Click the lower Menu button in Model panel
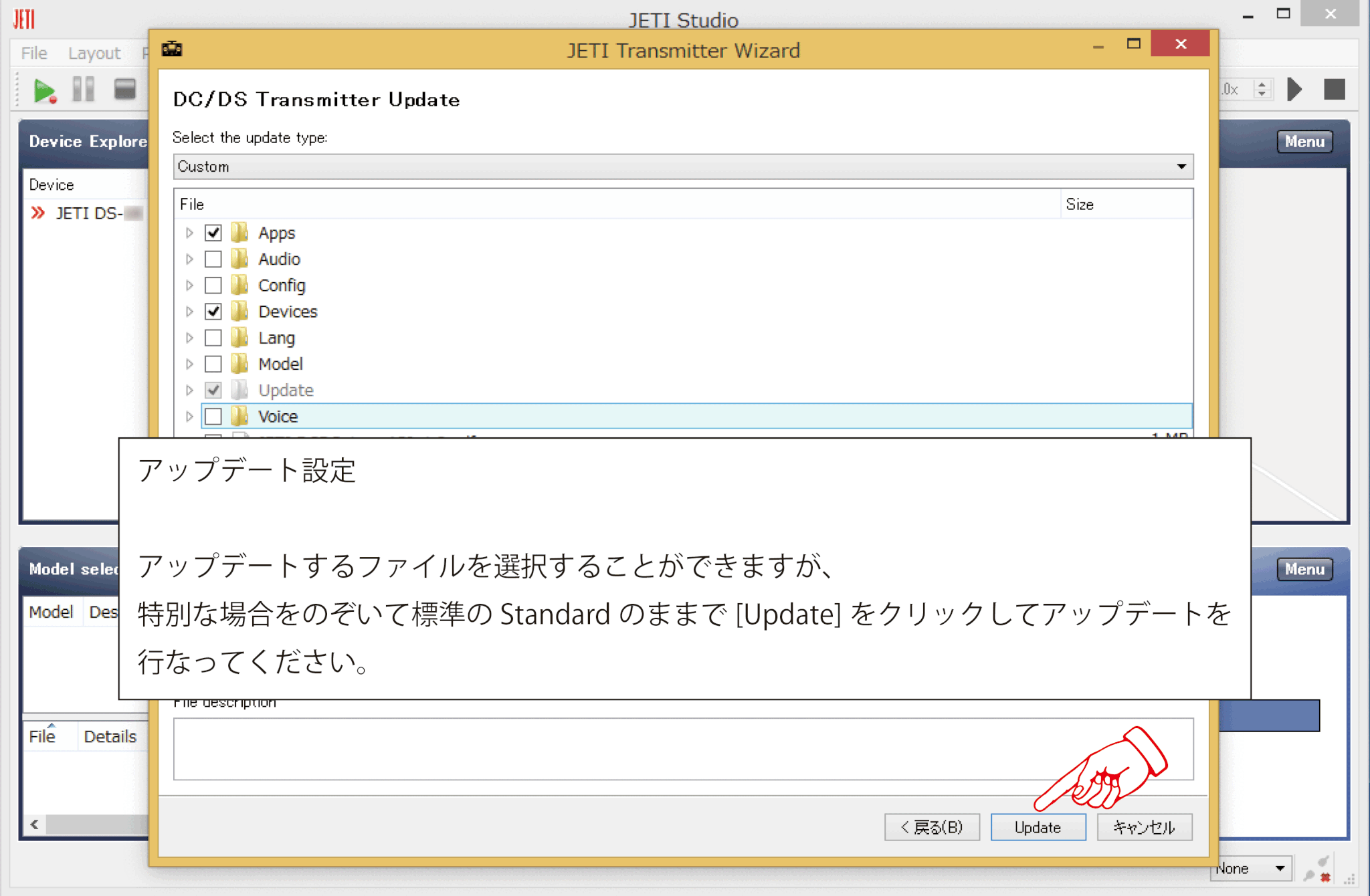This screenshot has height=896, width=1370. pyautogui.click(x=1304, y=569)
